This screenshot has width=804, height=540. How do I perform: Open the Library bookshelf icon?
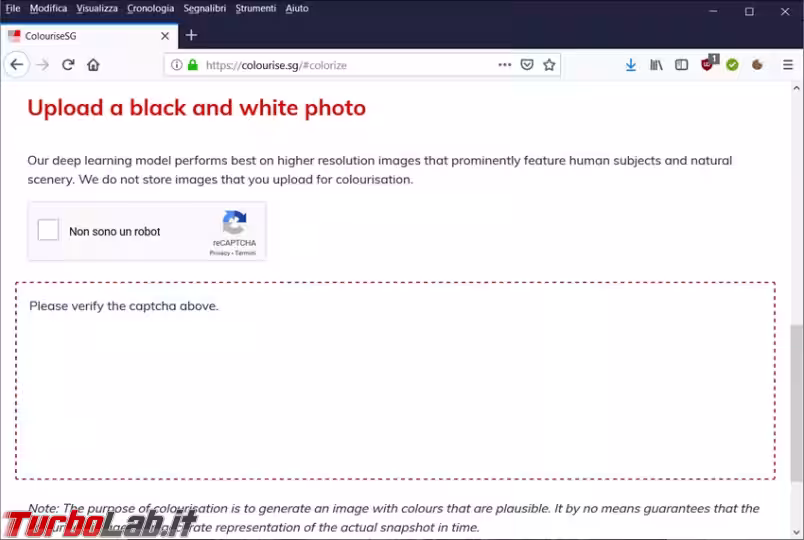[656, 65]
